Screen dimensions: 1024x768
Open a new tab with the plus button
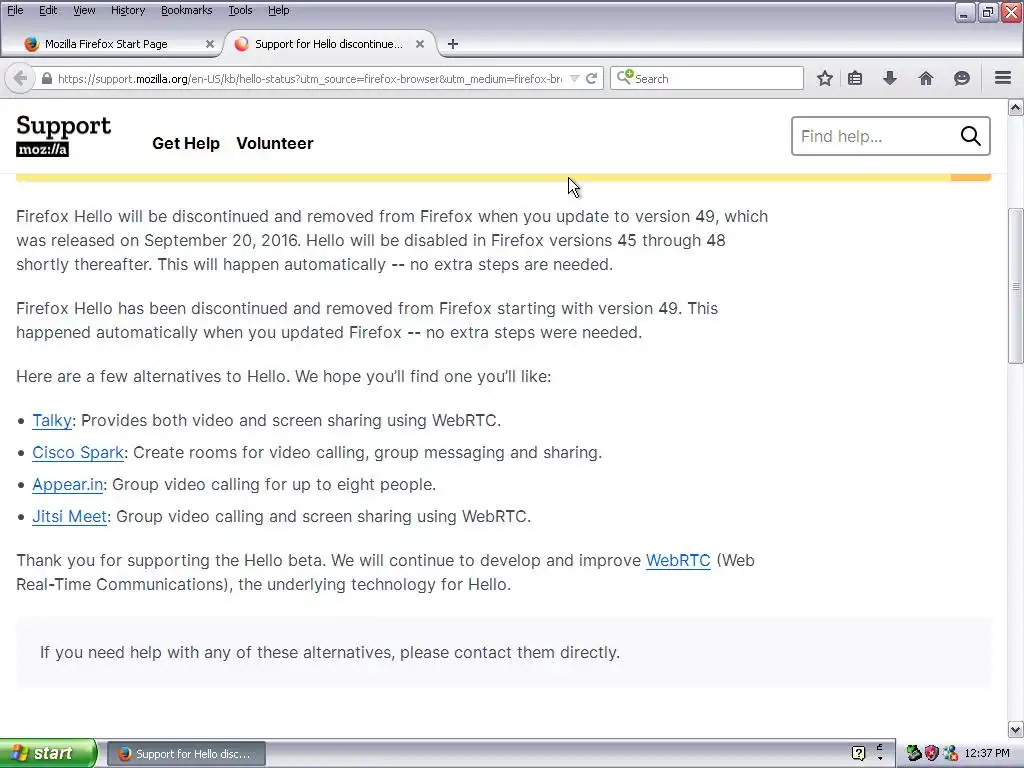tap(453, 44)
